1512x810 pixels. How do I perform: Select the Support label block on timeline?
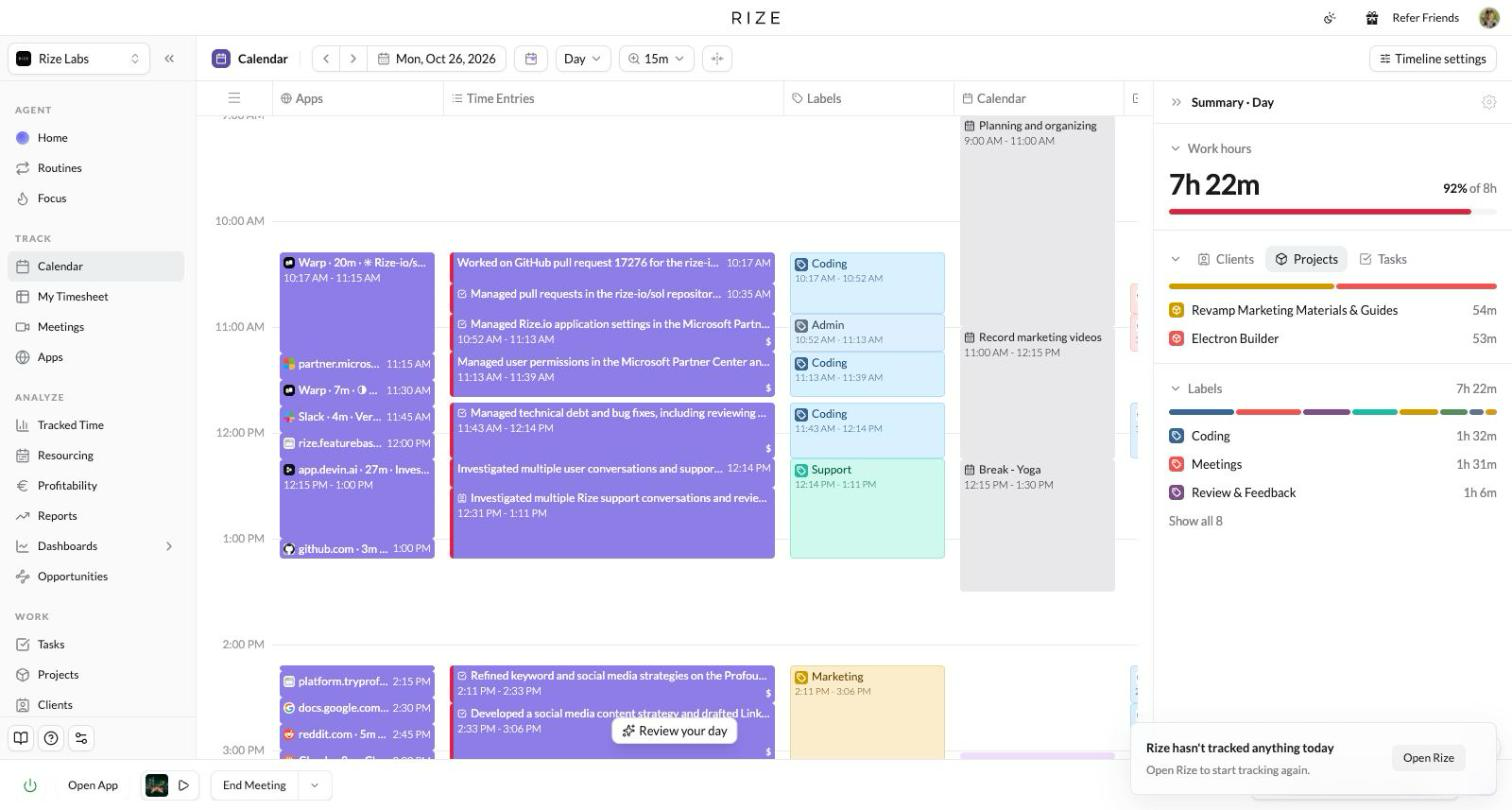click(x=867, y=508)
